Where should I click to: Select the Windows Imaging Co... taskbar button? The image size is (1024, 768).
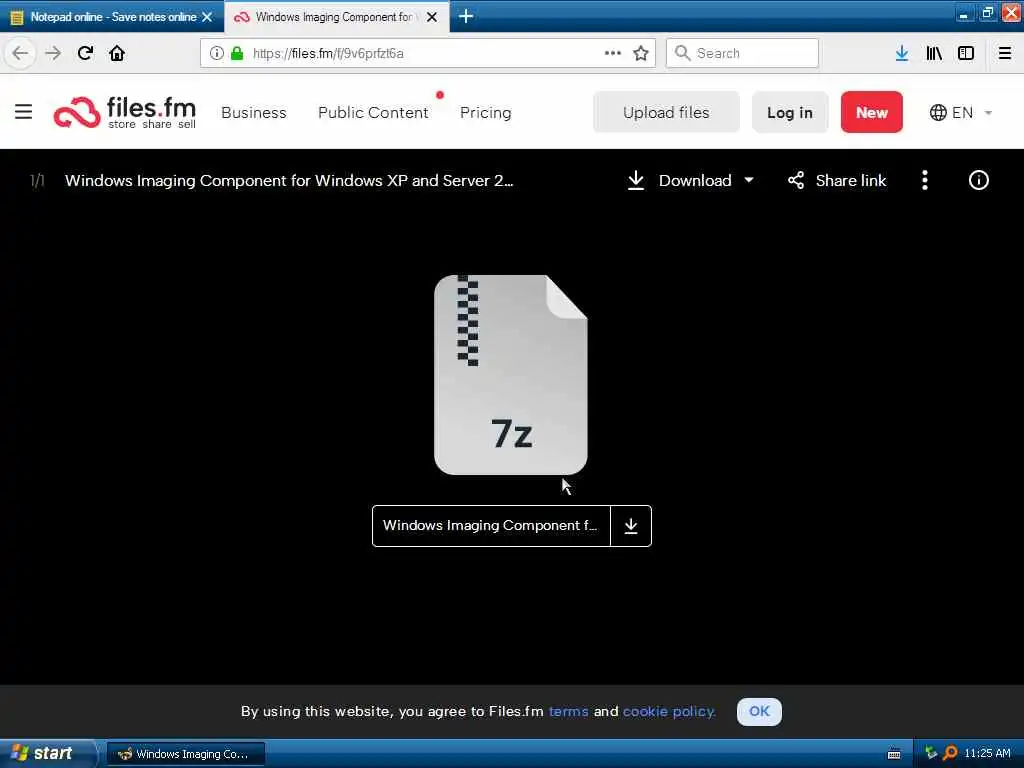point(185,754)
